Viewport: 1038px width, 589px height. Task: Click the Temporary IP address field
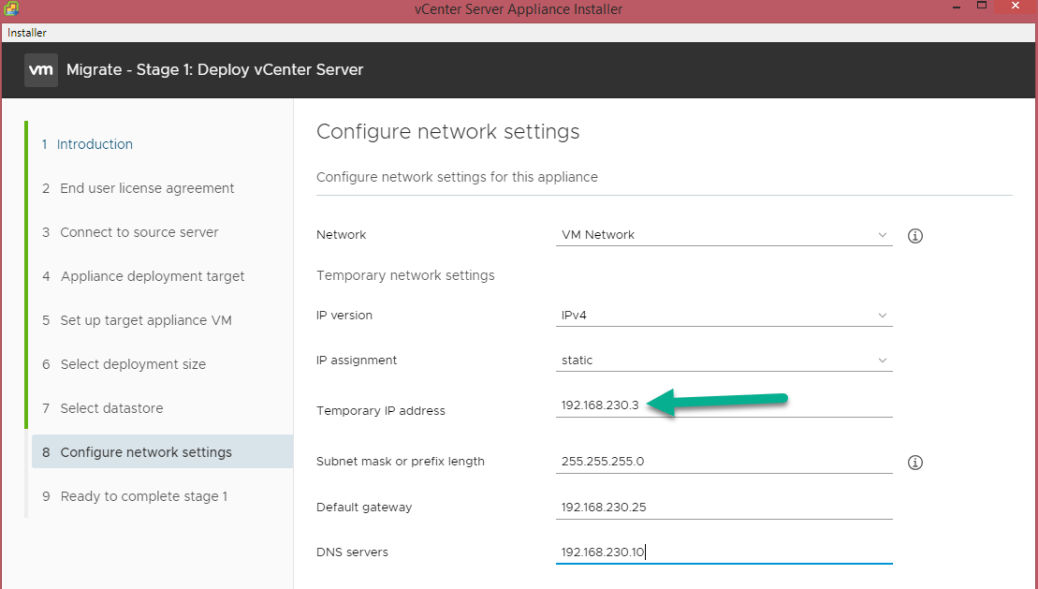pos(723,405)
